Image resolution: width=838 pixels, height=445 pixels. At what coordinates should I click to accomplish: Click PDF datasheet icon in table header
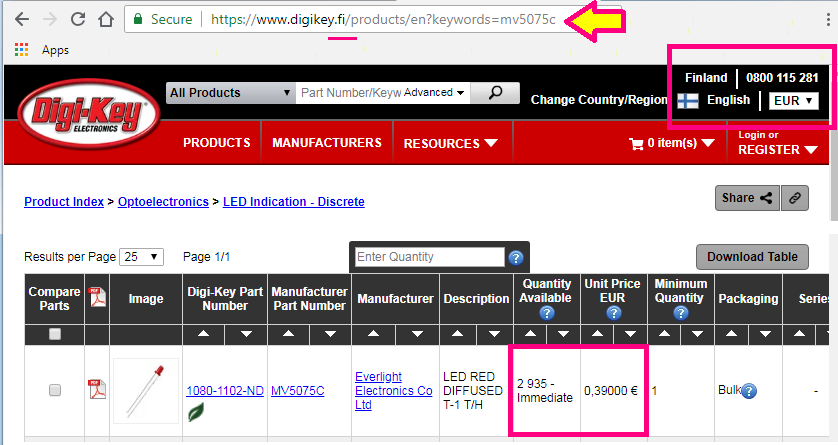point(97,298)
